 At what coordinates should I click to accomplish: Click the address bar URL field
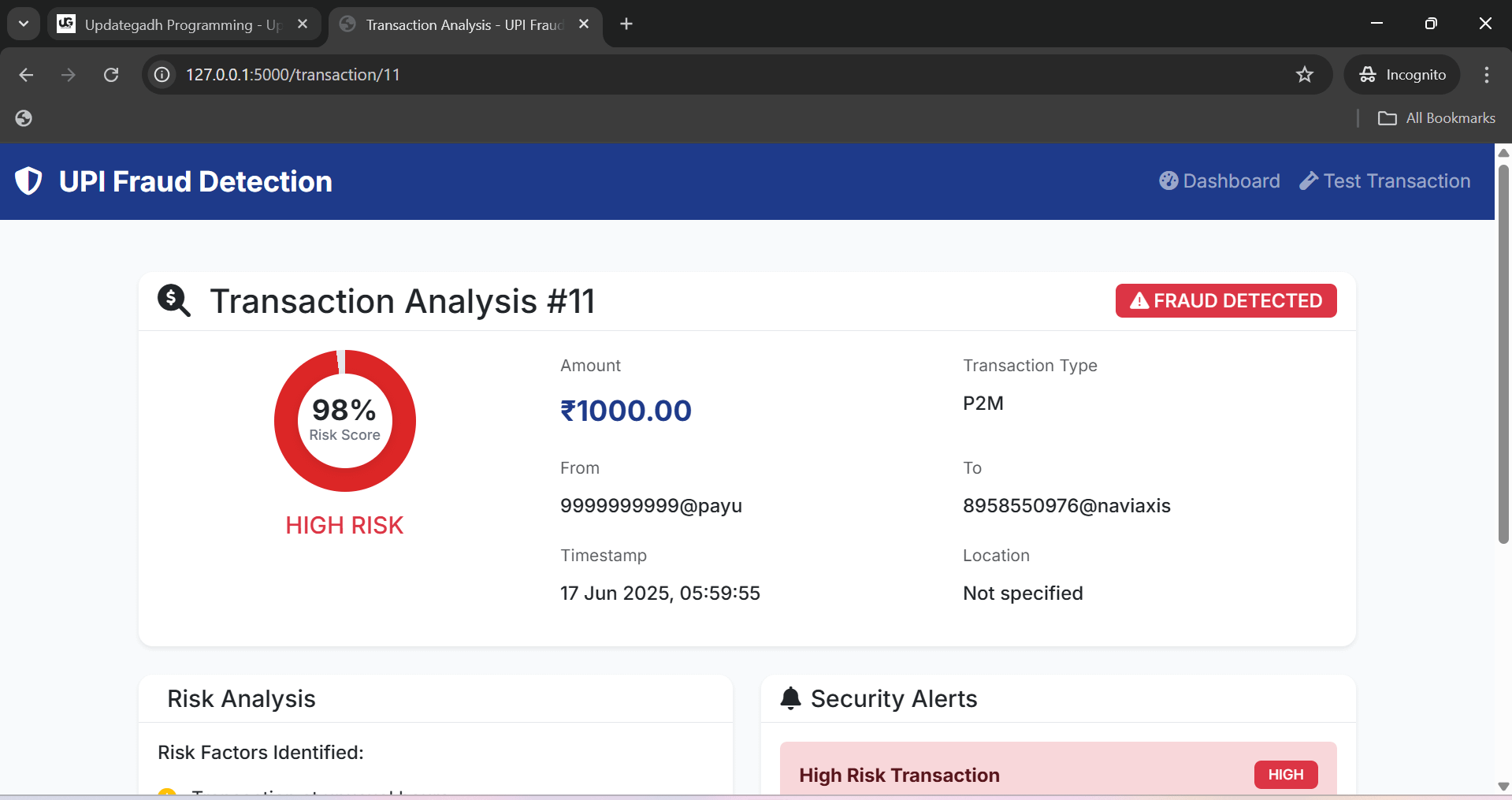709,75
